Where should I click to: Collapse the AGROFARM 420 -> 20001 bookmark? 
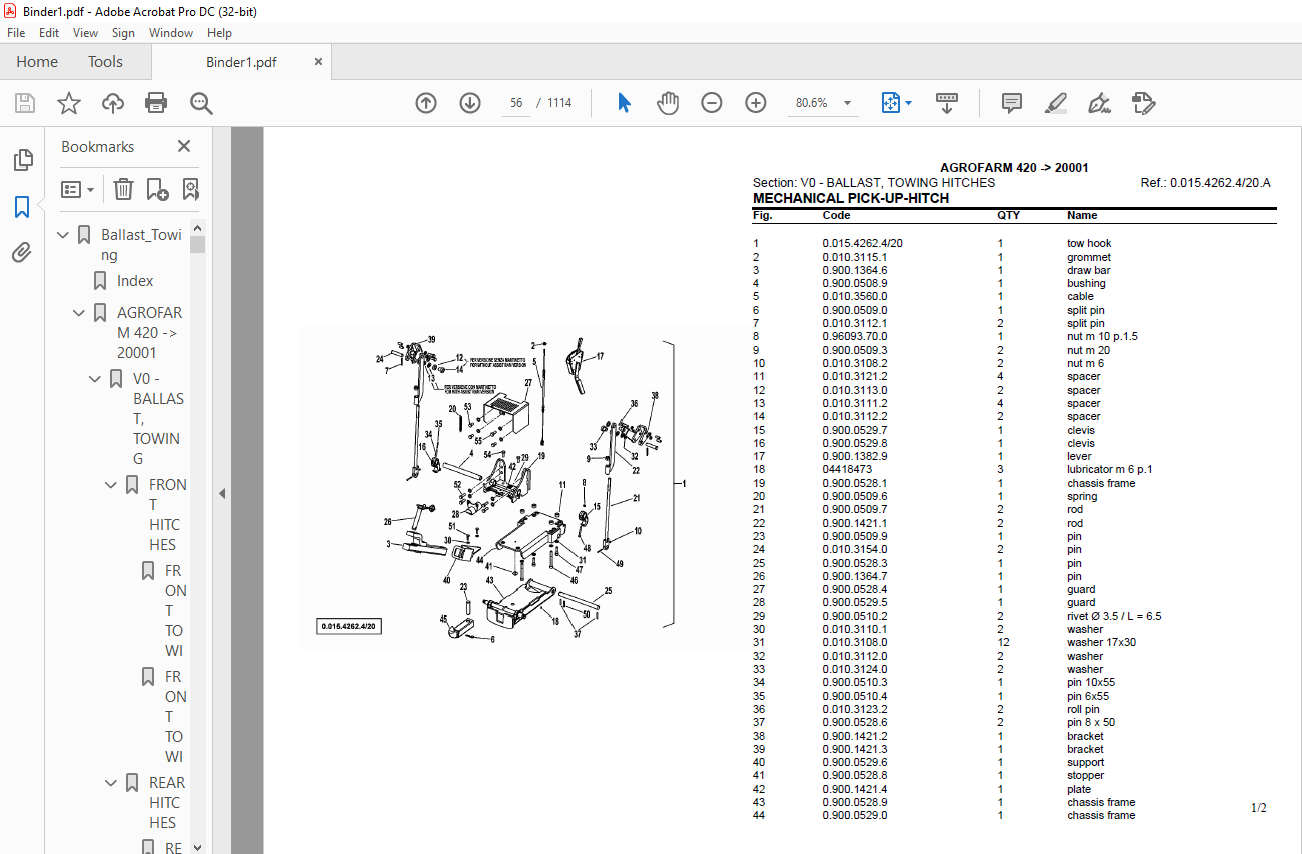pyautogui.click(x=79, y=313)
